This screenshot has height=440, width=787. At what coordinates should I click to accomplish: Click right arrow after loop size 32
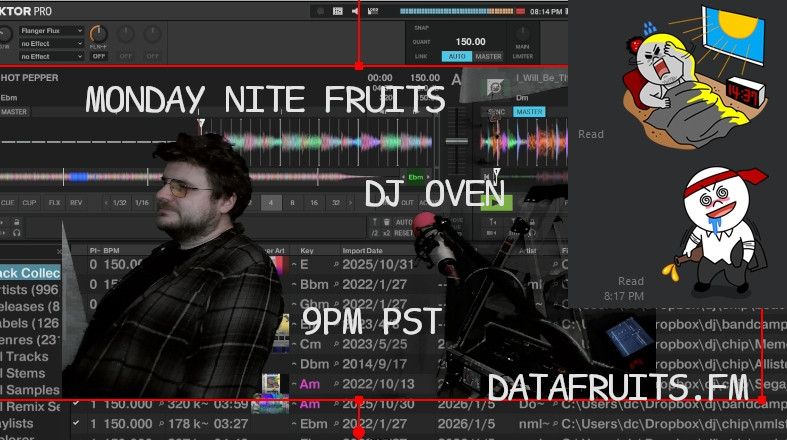350,203
